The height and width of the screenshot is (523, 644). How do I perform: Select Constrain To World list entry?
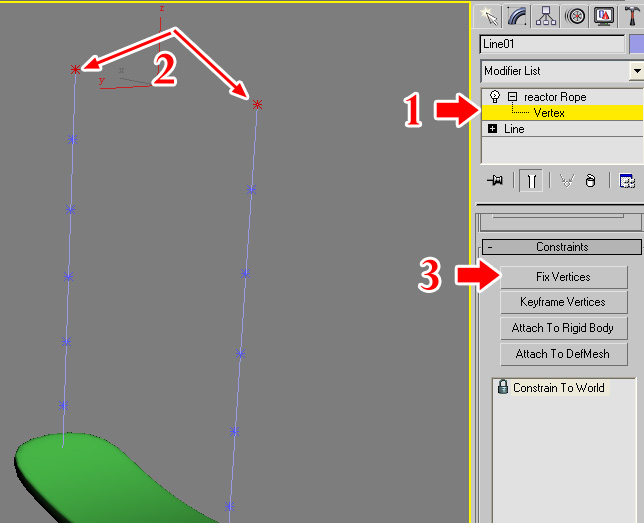pyautogui.click(x=552, y=387)
